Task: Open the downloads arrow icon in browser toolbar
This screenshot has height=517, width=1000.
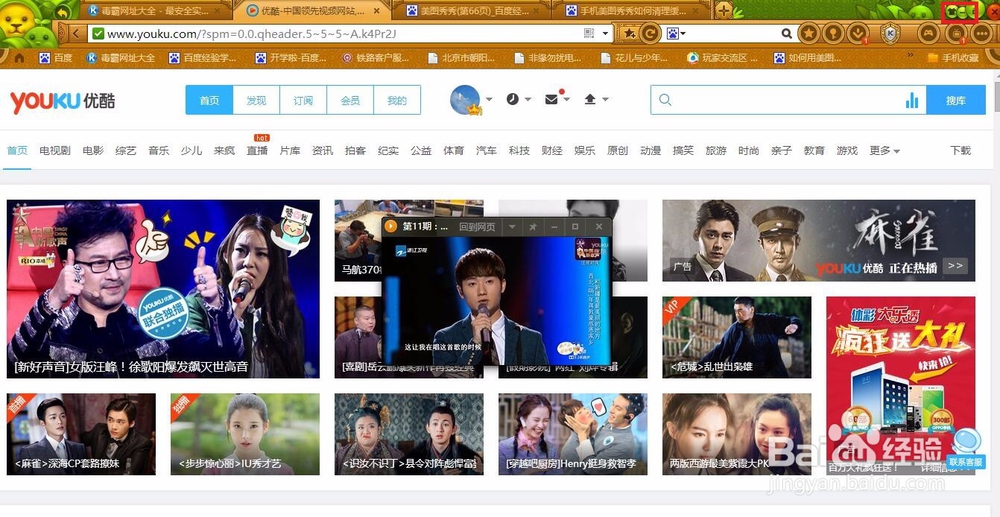Action: tap(859, 33)
